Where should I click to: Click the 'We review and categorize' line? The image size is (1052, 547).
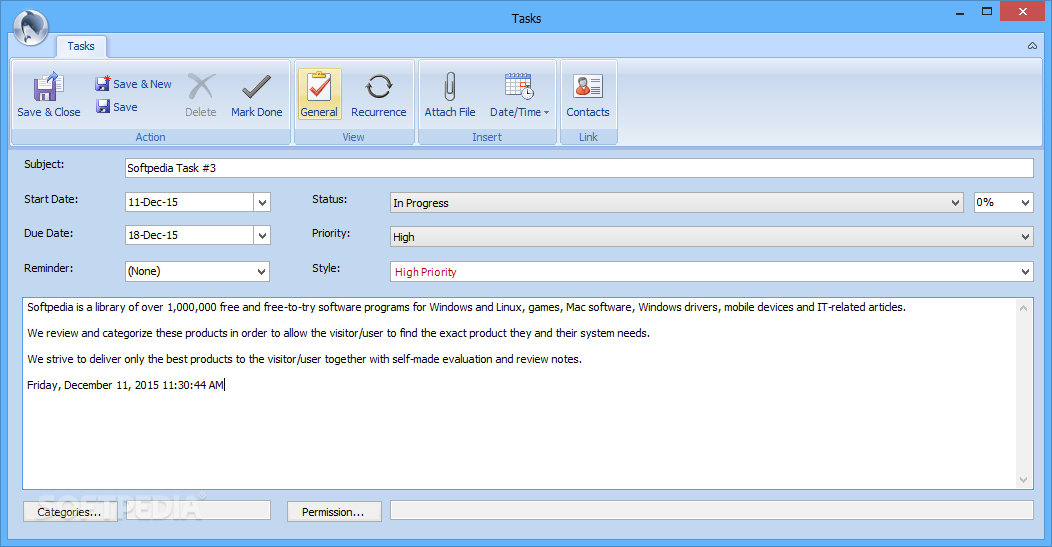(x=338, y=333)
